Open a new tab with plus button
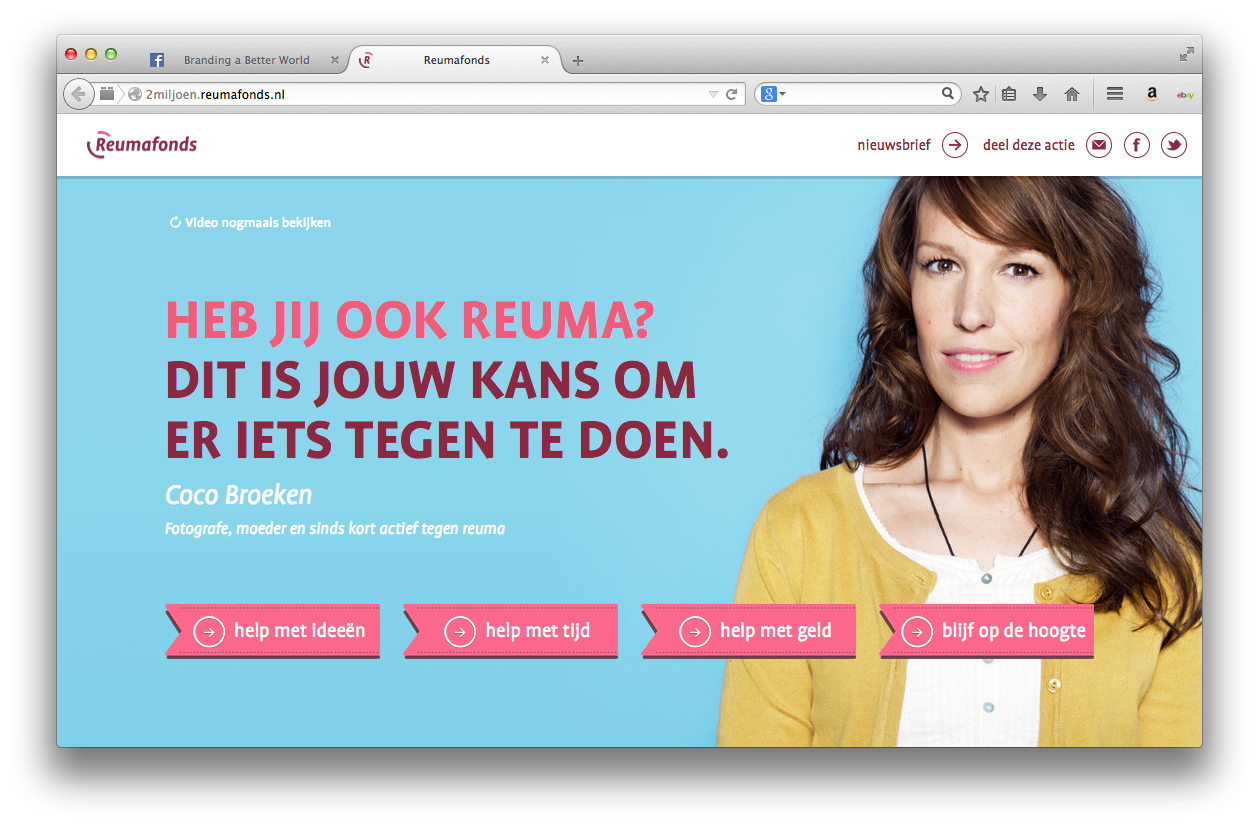The image size is (1259, 826). [578, 61]
